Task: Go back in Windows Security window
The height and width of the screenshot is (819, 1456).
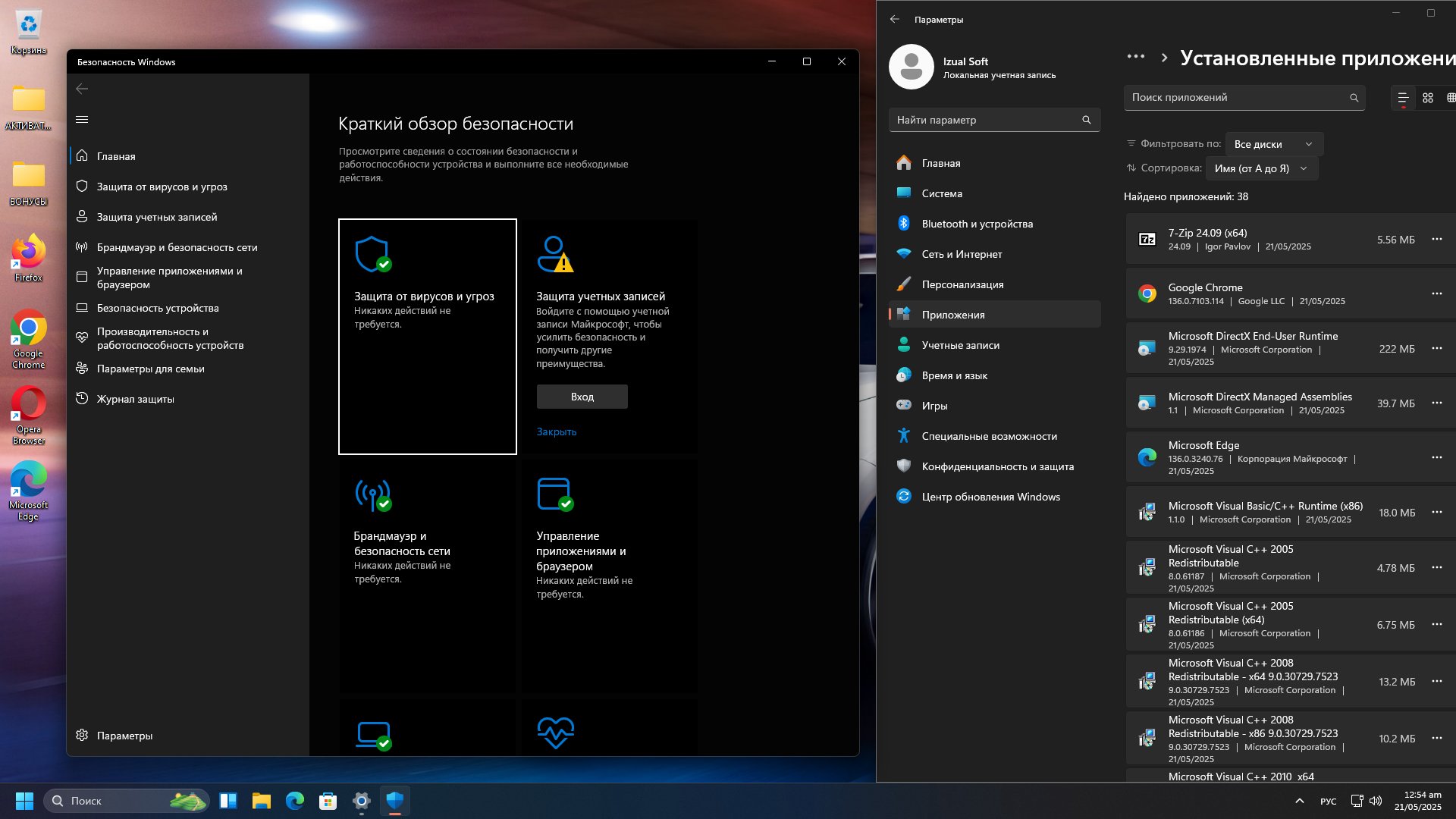Action: 82,89
